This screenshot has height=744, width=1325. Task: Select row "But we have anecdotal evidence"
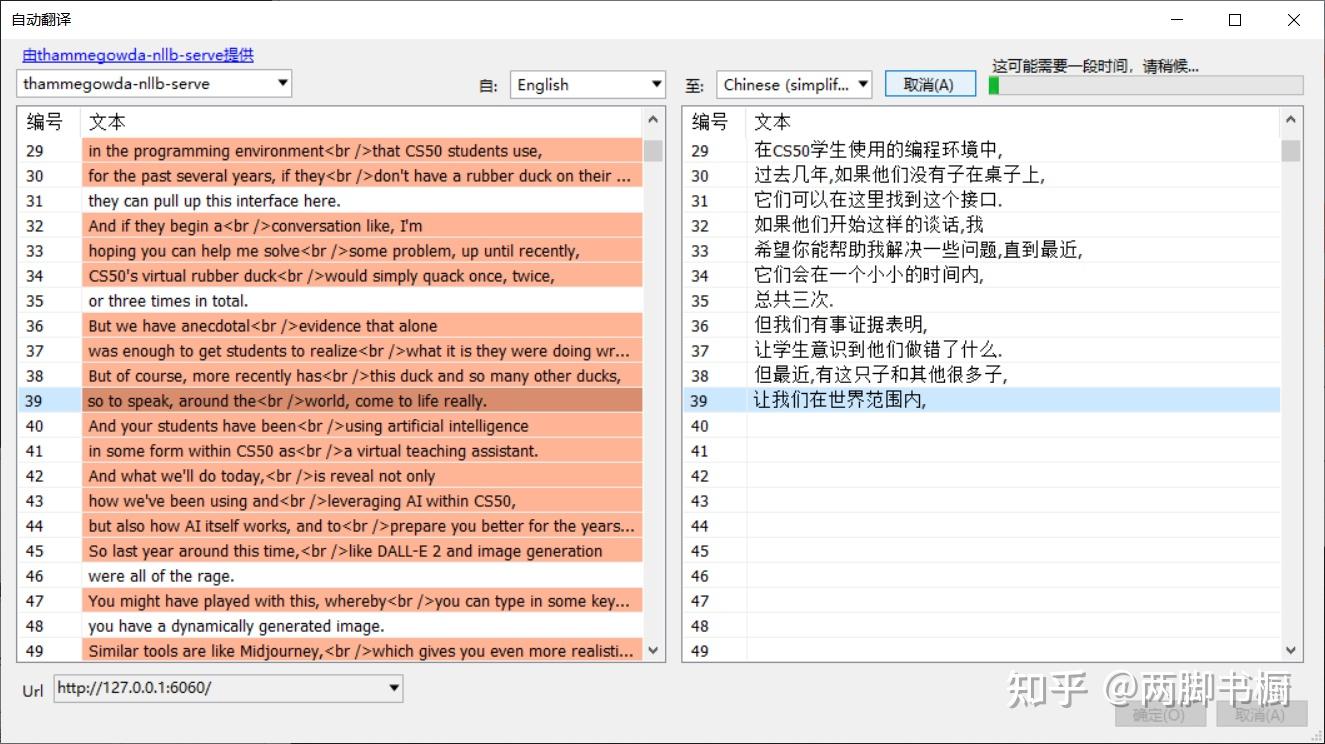(x=331, y=326)
